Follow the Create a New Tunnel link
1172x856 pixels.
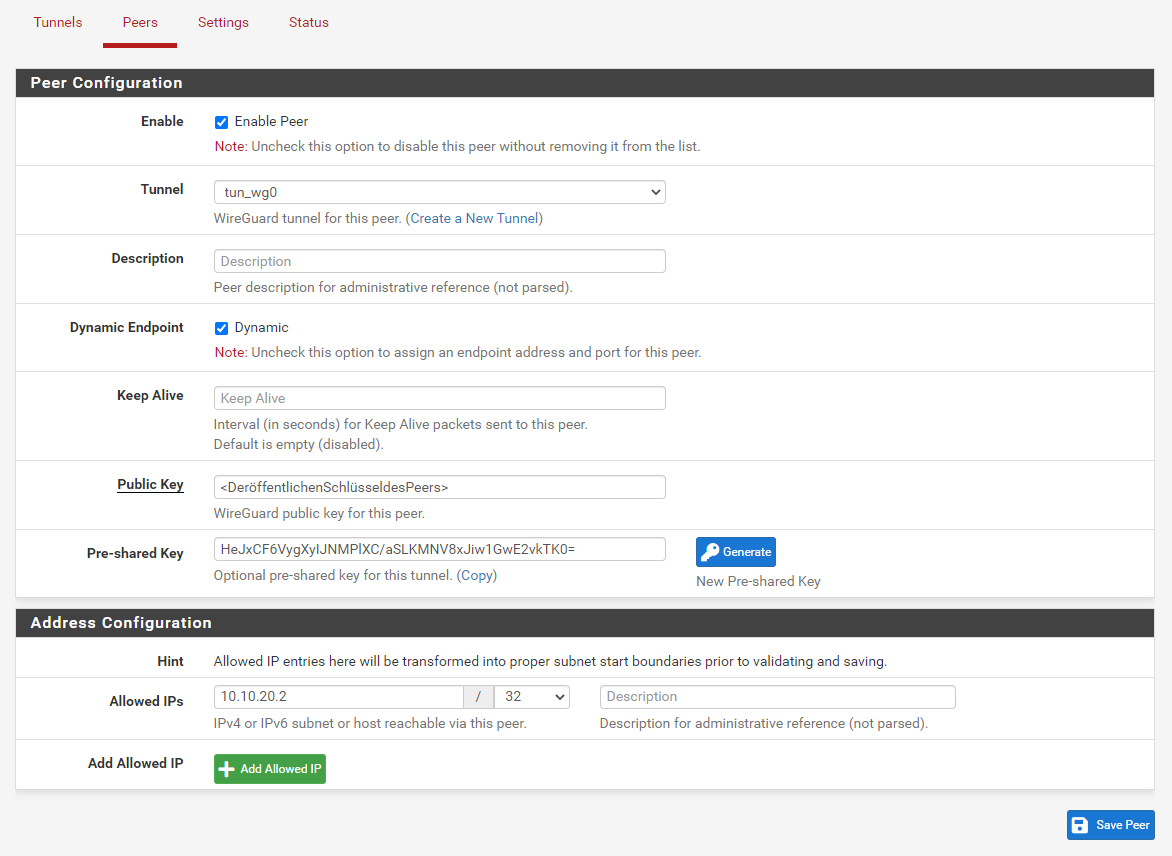tap(474, 218)
